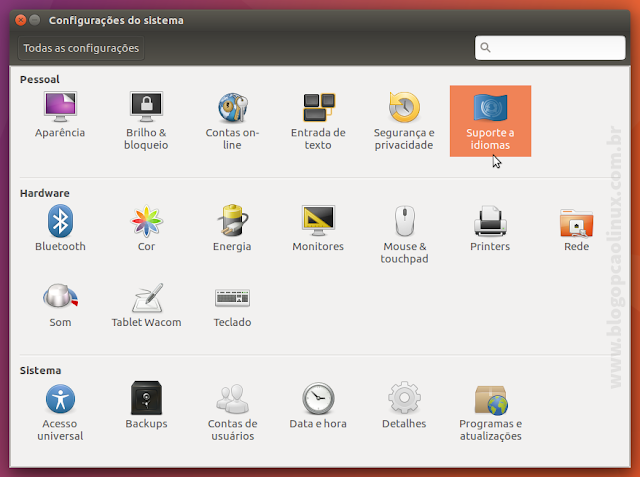Close the Configurações do sistema window

20,20
